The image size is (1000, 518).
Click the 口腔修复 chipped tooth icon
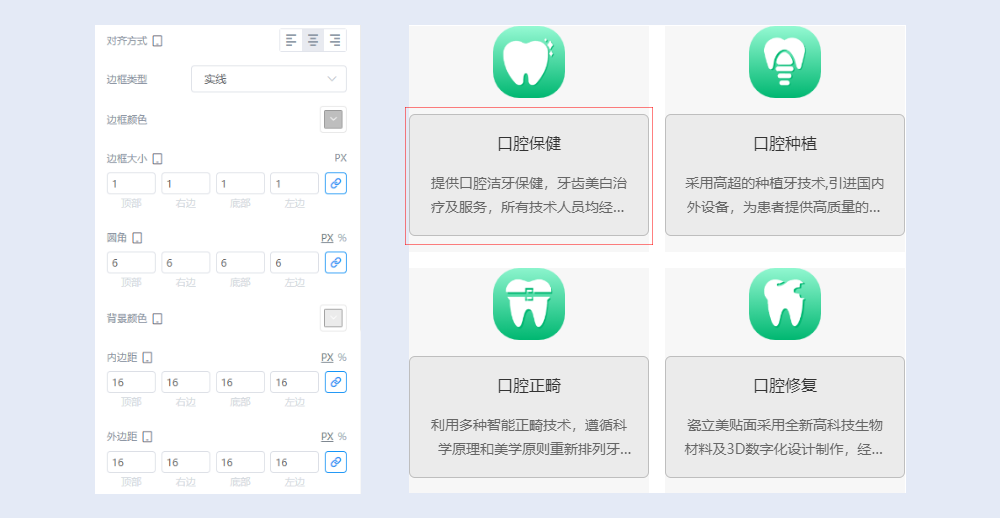pyautogui.click(x=784, y=304)
